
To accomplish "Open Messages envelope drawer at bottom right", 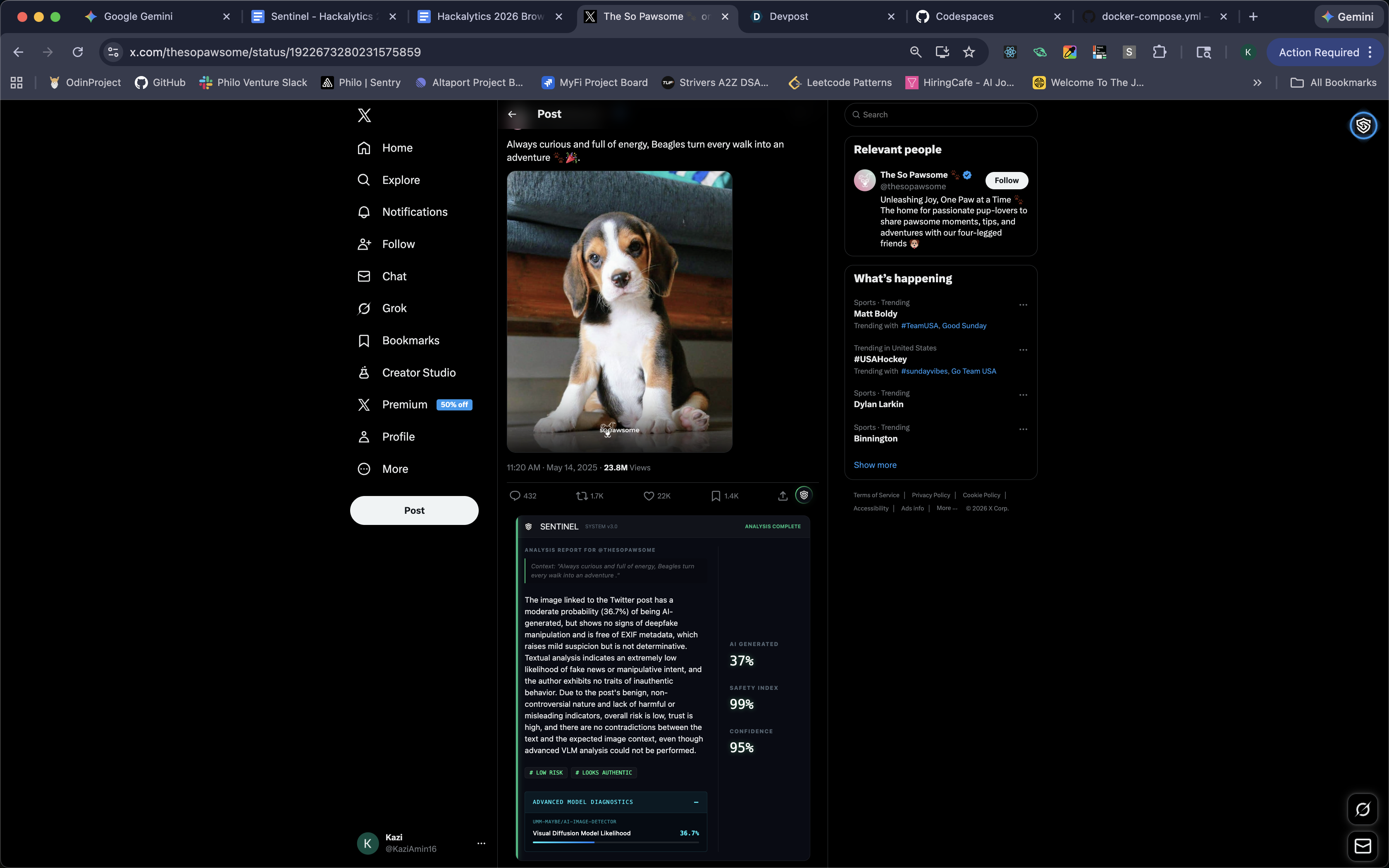I will (1363, 846).
